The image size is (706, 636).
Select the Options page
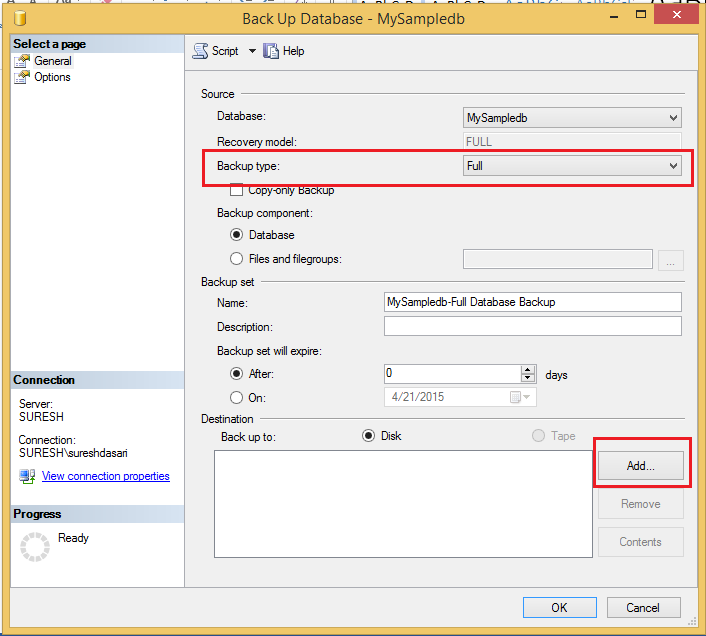pos(52,77)
